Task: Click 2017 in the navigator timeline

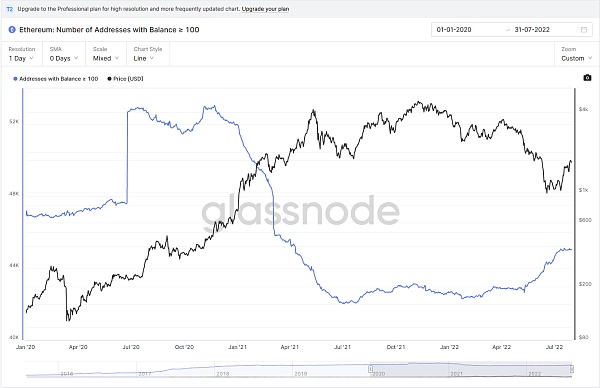Action: click(x=145, y=373)
